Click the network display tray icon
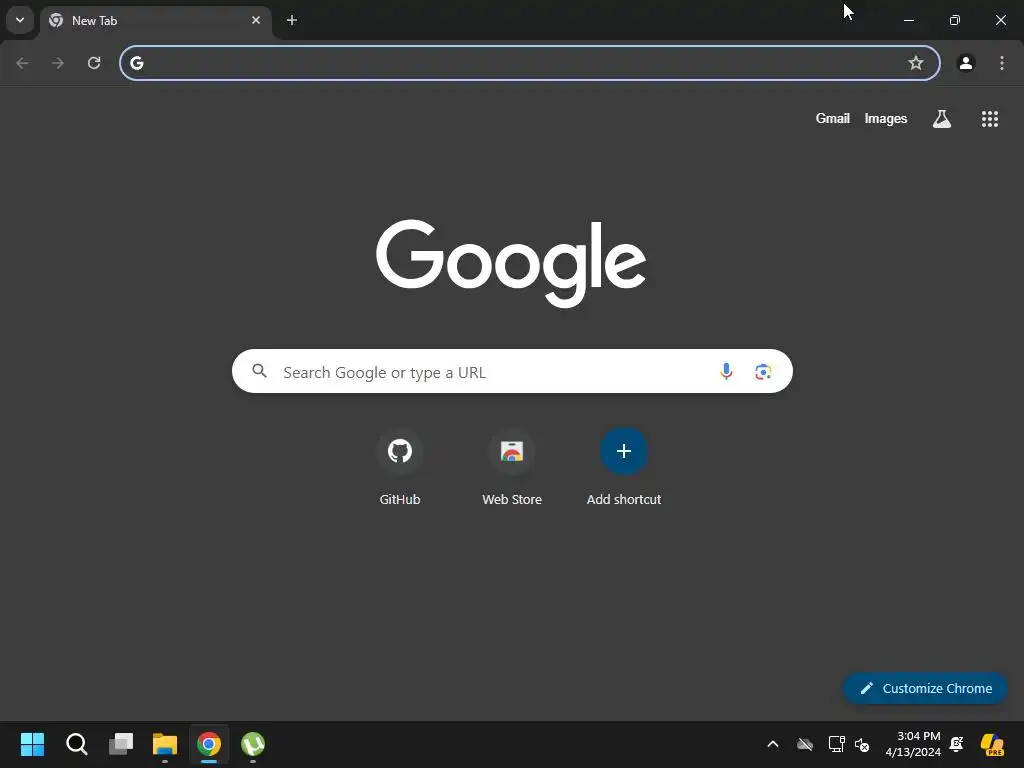1024x768 pixels. point(837,744)
